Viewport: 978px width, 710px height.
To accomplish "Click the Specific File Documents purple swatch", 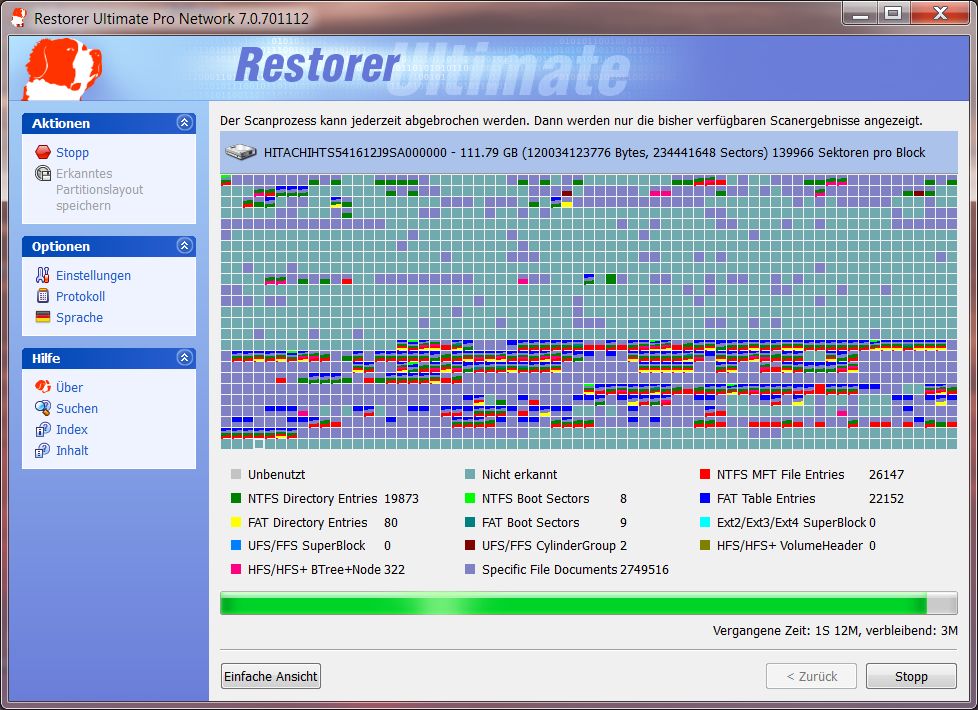I will pyautogui.click(x=470, y=569).
